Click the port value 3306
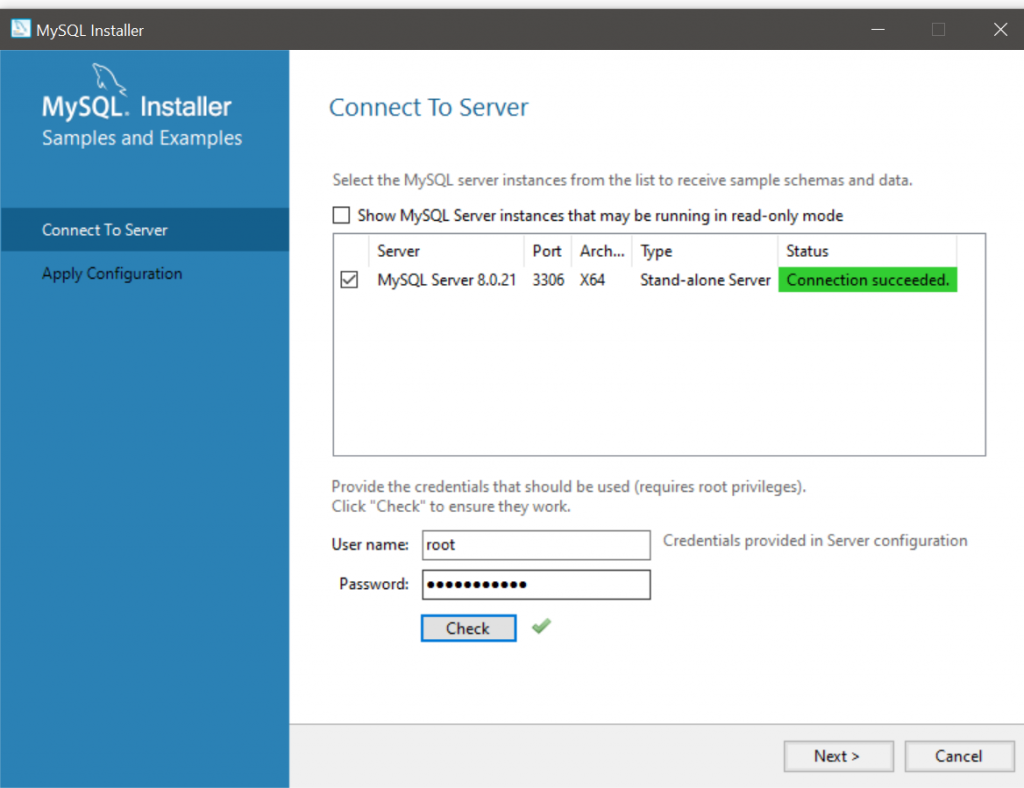This screenshot has width=1024, height=788. (549, 280)
